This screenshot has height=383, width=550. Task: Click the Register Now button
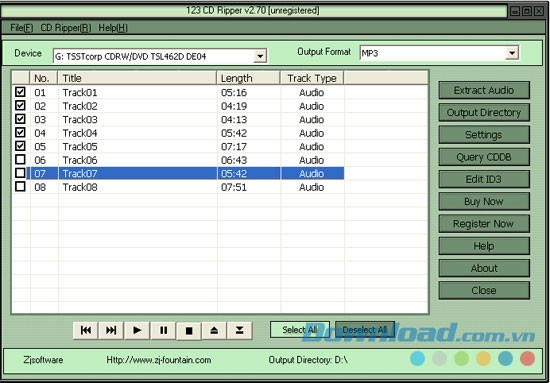click(x=484, y=224)
